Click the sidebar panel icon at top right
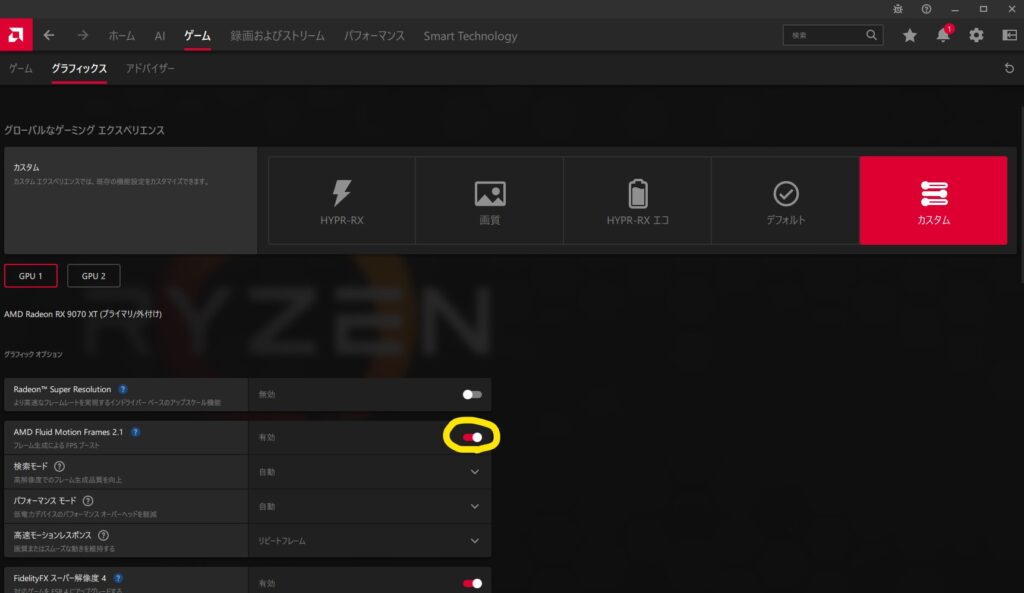The height and width of the screenshot is (593, 1024). 1008,35
